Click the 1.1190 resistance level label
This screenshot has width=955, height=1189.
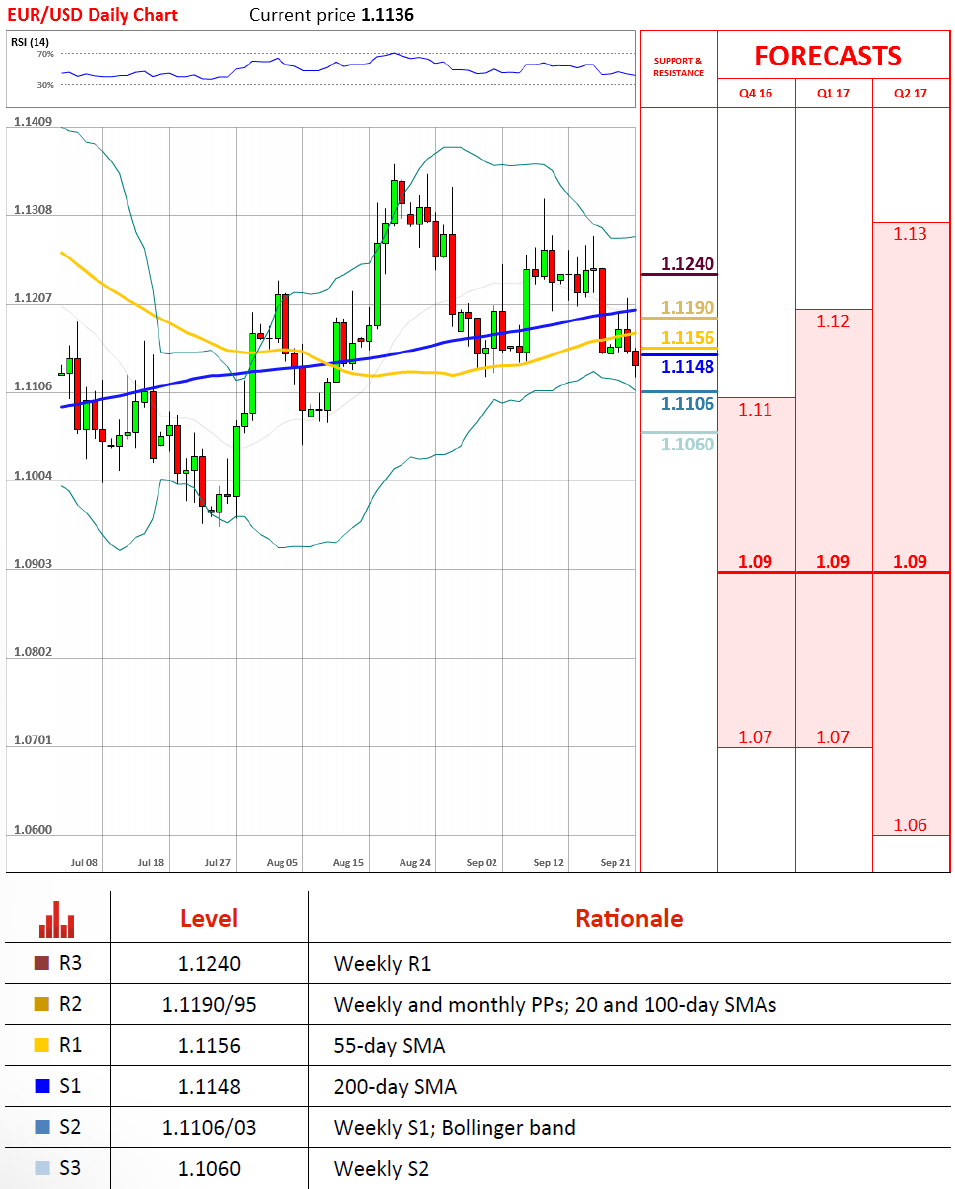[x=687, y=307]
